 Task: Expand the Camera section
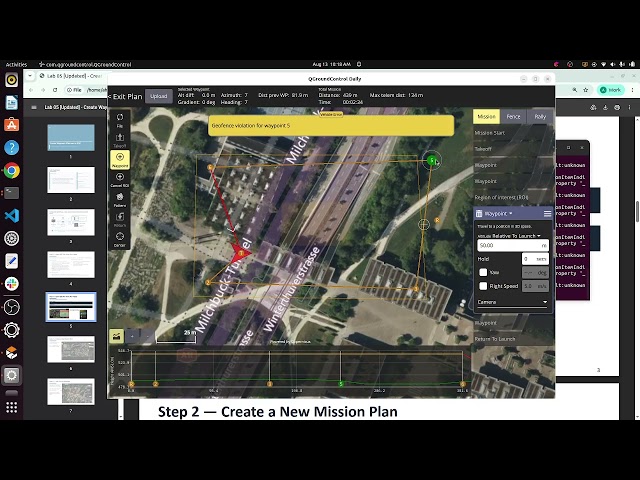pyautogui.click(x=512, y=302)
